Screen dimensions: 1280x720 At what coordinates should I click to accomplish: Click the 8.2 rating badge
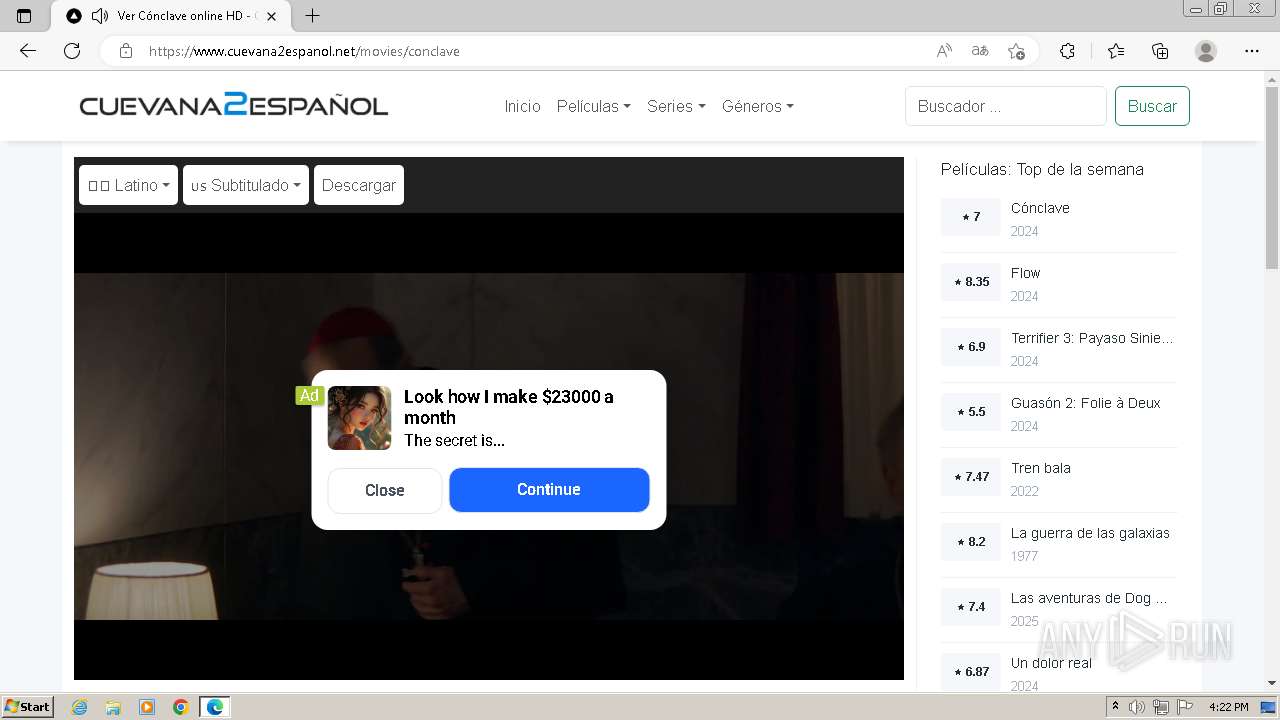(x=971, y=542)
